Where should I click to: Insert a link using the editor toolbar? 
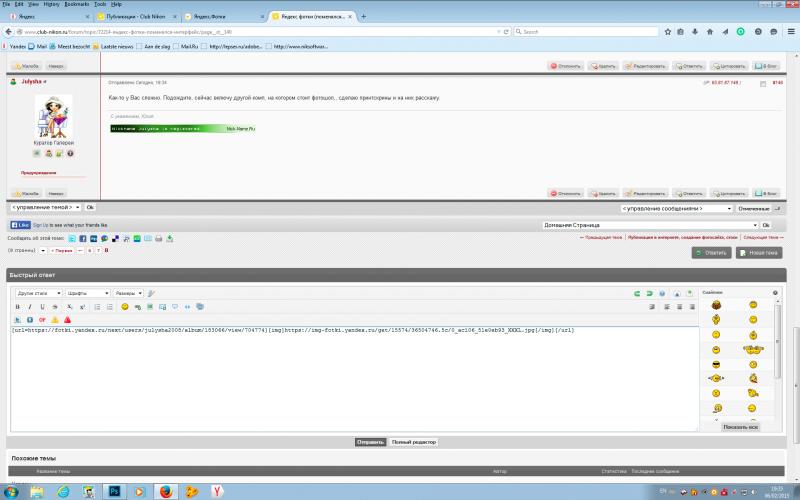coord(138,307)
